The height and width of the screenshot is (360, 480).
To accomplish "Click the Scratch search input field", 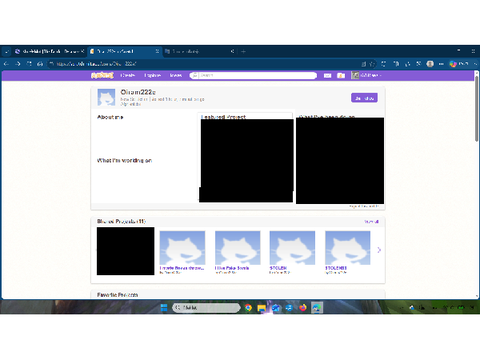I will pyautogui.click(x=253, y=76).
